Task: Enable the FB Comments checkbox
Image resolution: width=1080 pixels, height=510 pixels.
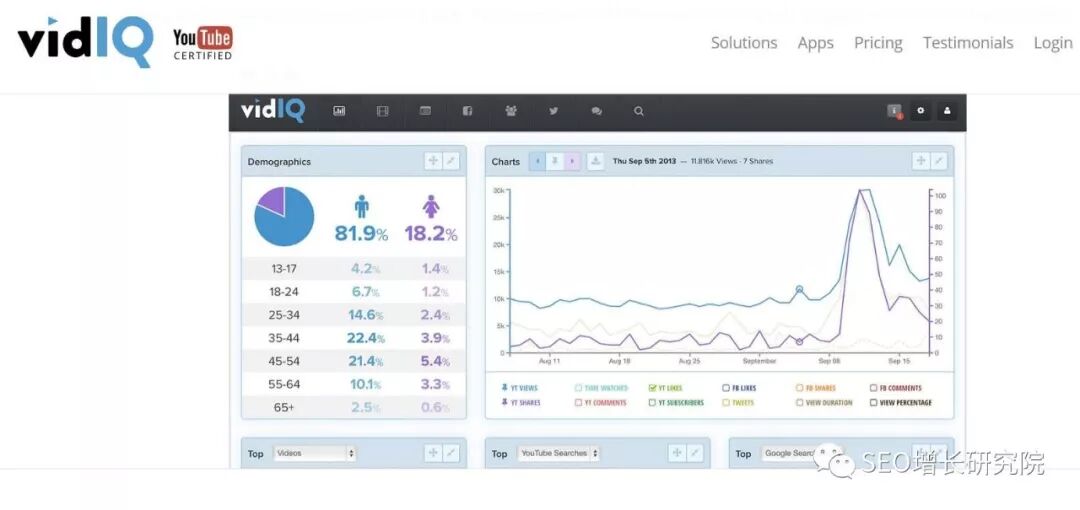Action: [x=873, y=388]
